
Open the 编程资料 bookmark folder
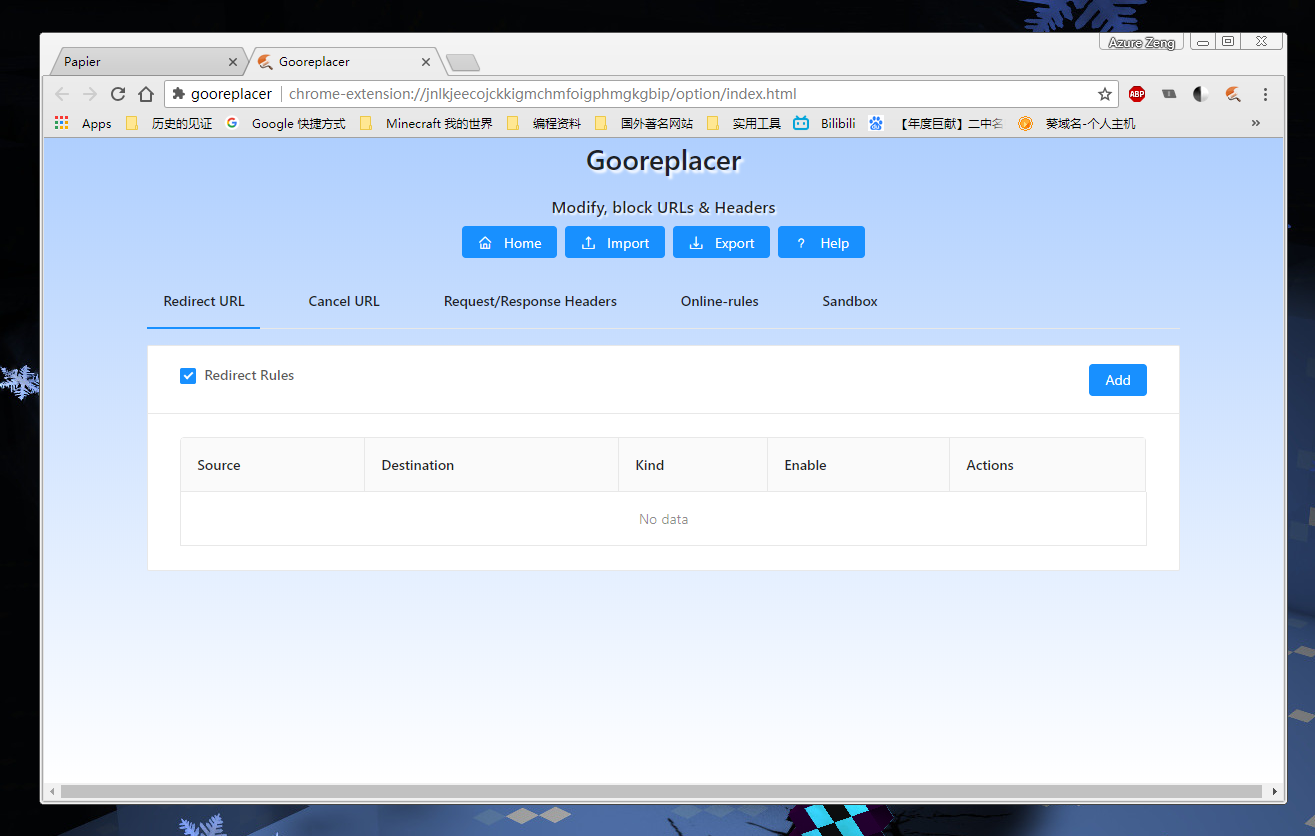coord(544,124)
